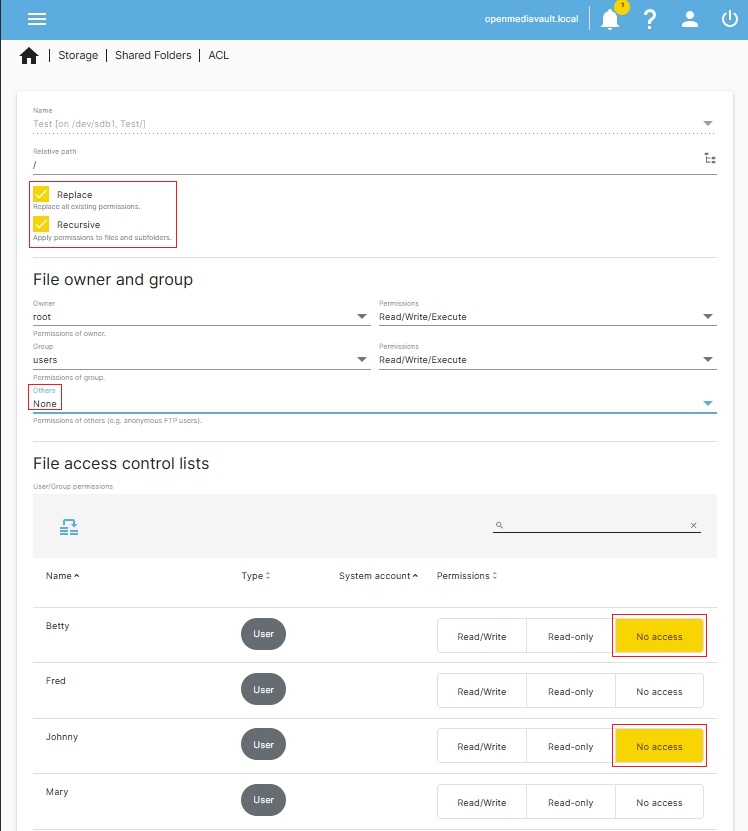
Task: Open the help question mark icon
Action: coord(650,19)
